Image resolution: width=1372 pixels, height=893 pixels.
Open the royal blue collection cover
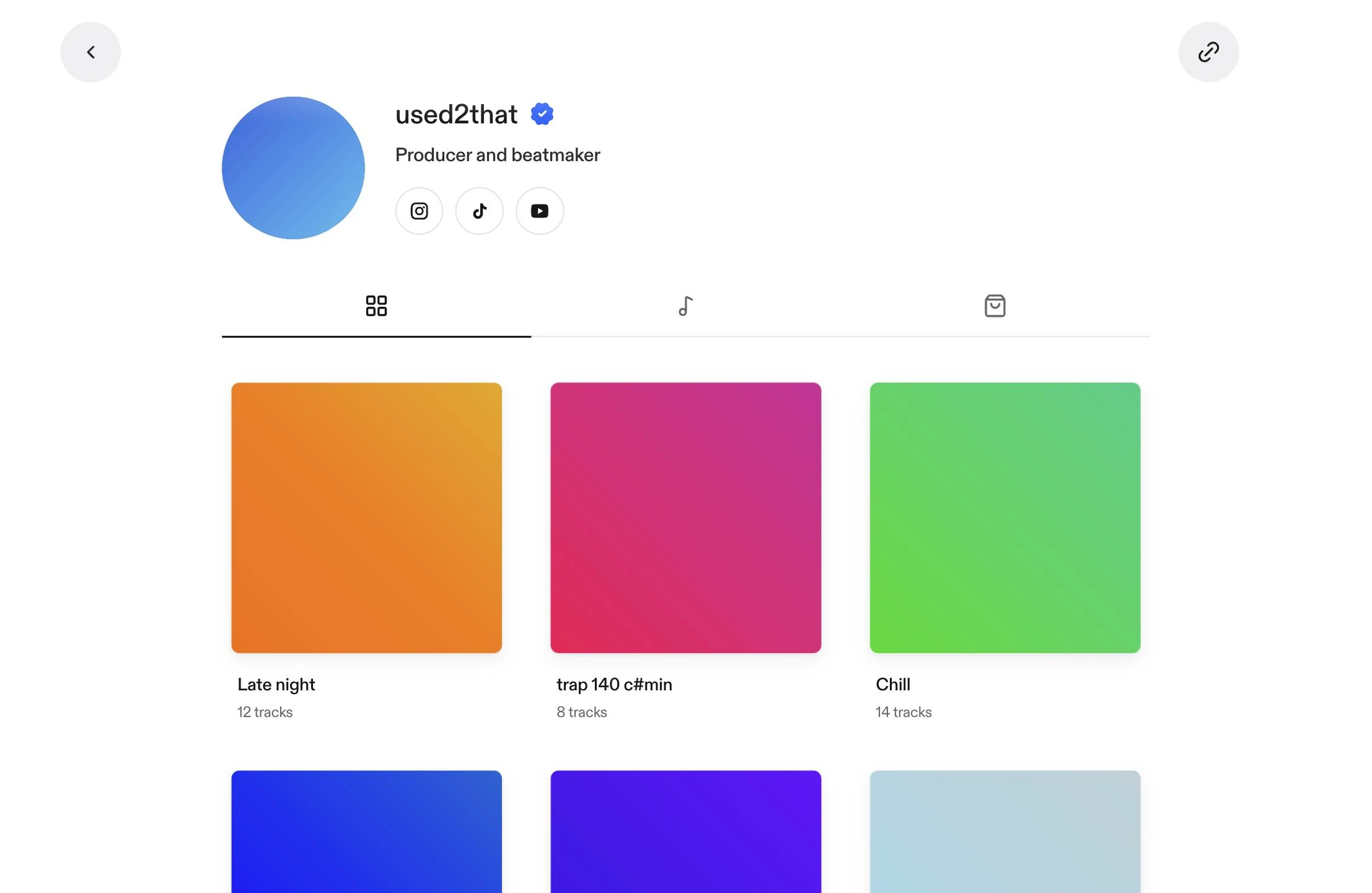[367, 831]
